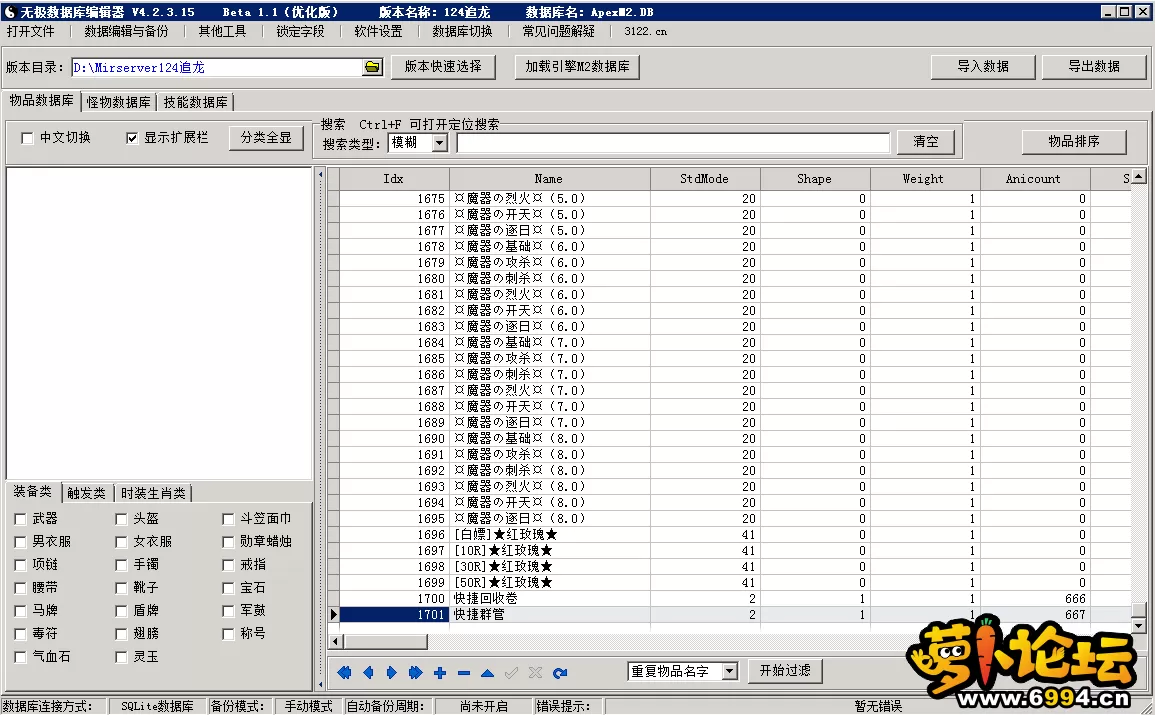
Task: Click grid vertical scrollbar down arrow
Action: [x=1139, y=625]
